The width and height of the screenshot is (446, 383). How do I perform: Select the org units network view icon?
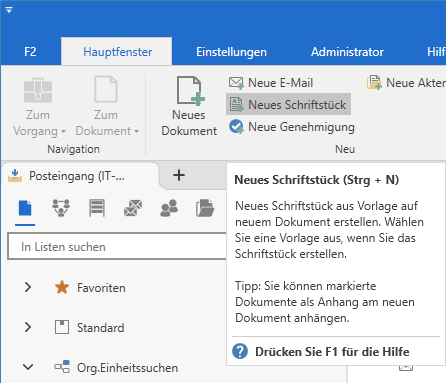61,208
